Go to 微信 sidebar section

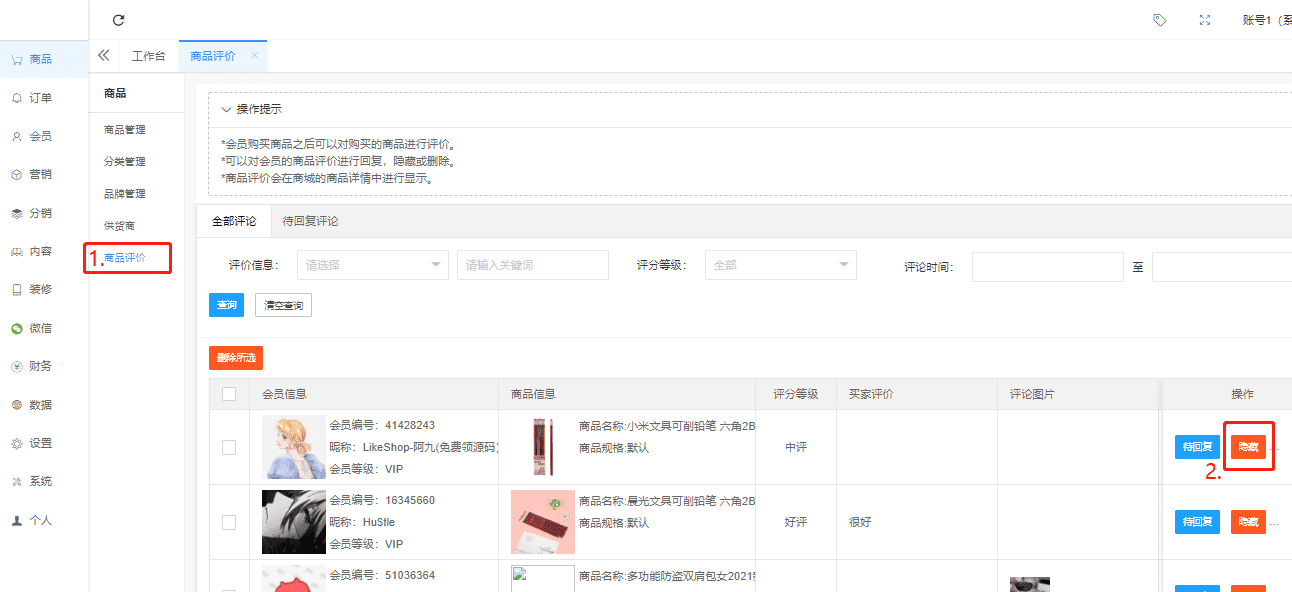click(40, 328)
